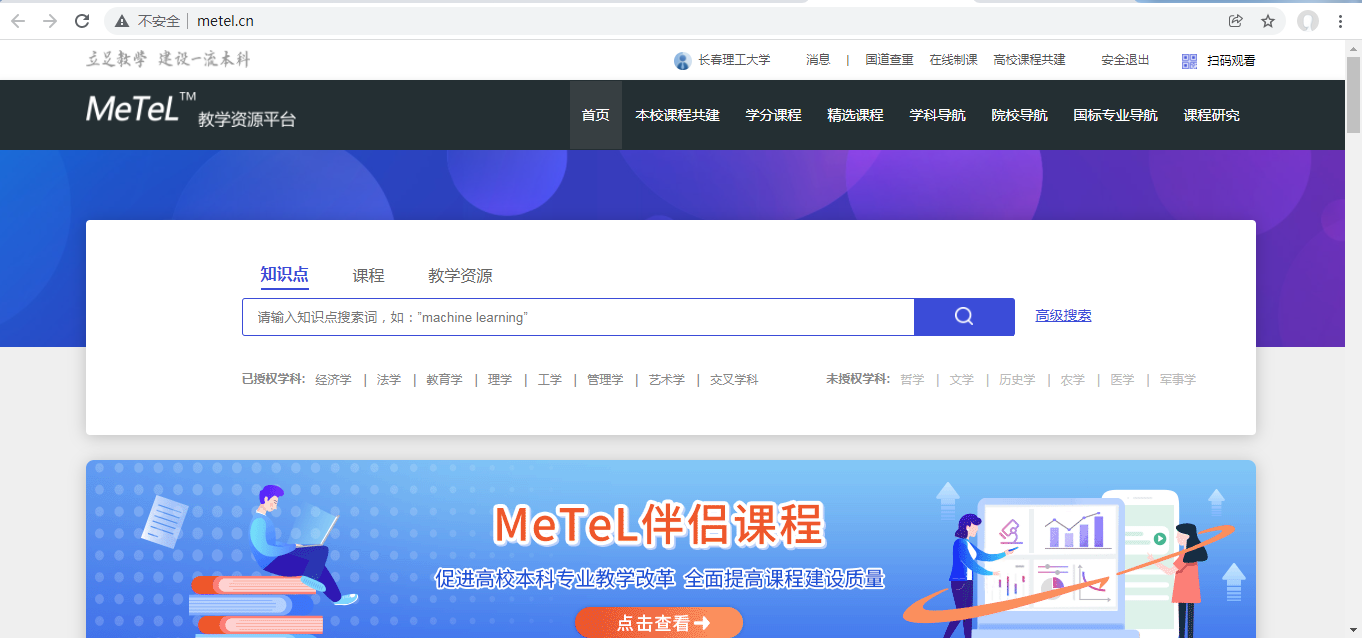Open 精选课程 in the navigation bar
The image size is (1362, 638).
pyautogui.click(x=856, y=115)
